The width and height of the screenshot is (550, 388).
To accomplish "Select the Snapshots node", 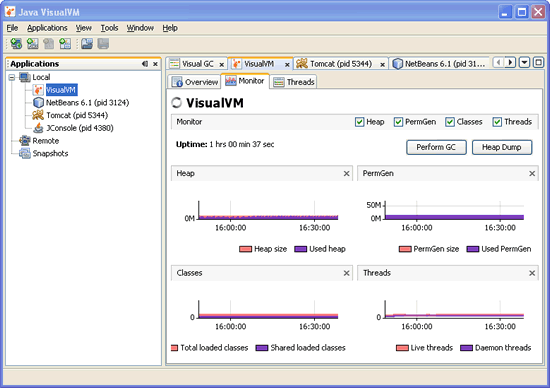I will pos(50,153).
